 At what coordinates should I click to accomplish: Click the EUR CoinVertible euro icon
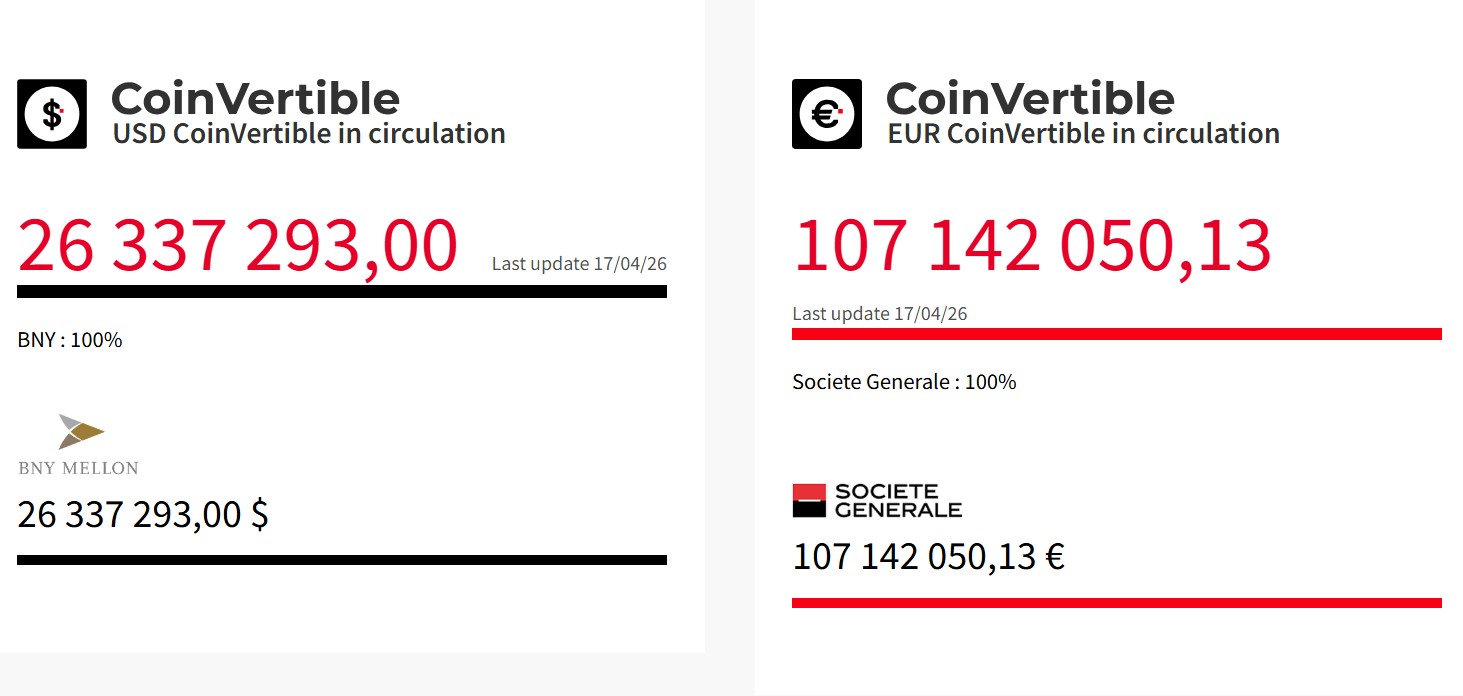[826, 114]
